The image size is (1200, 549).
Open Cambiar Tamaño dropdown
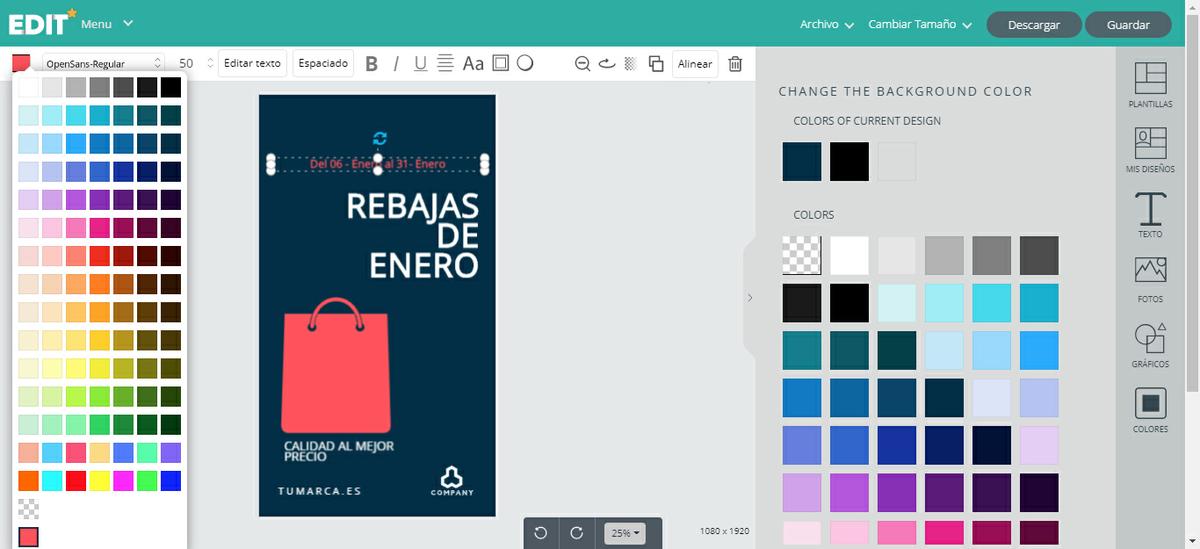920,24
